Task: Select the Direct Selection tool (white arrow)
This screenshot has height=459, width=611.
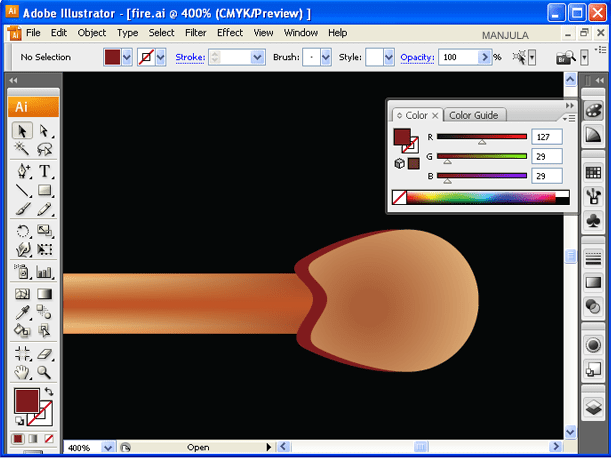Action: coord(44,131)
